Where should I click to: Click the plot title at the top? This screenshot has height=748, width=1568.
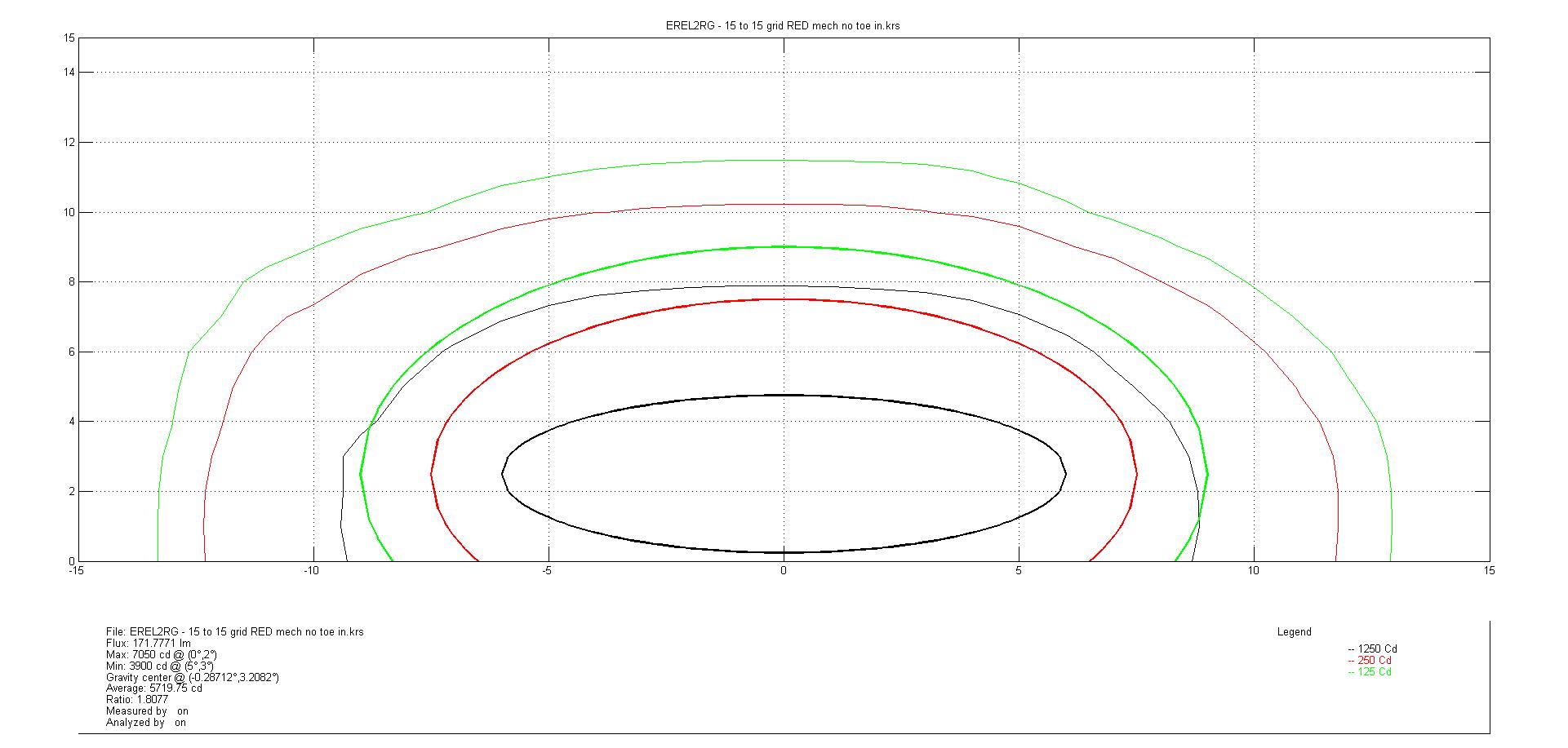tap(783, 25)
